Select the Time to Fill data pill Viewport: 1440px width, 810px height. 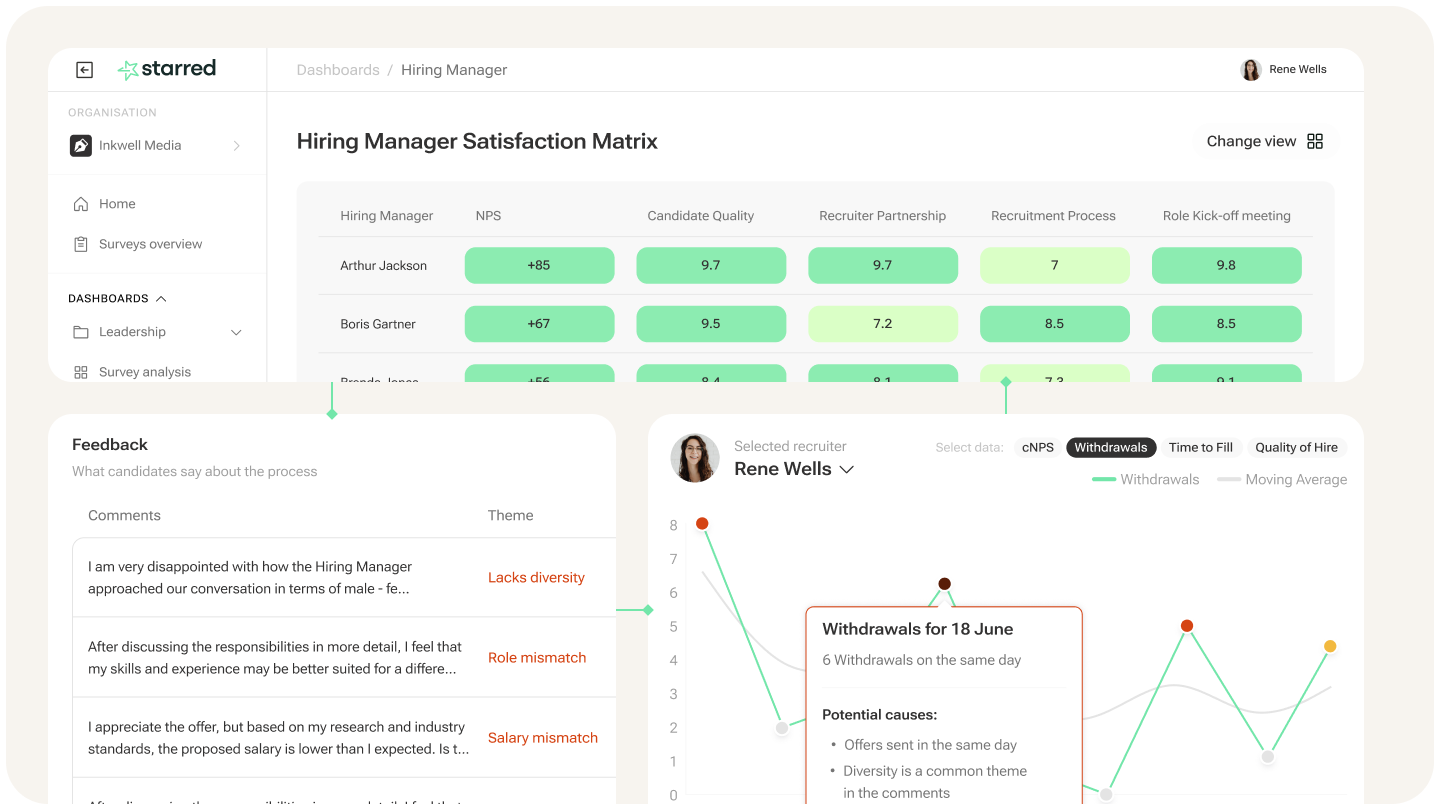[x=1201, y=448]
